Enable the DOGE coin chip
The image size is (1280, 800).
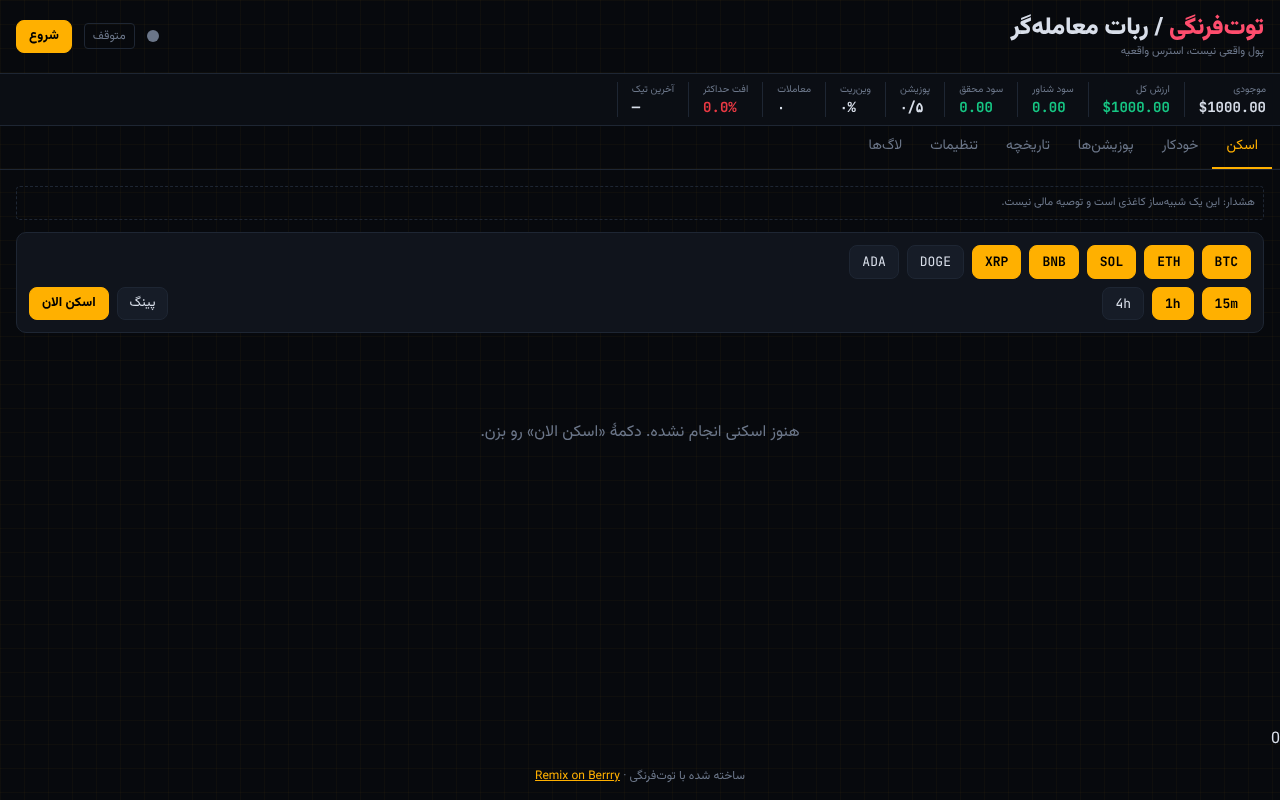coord(935,262)
